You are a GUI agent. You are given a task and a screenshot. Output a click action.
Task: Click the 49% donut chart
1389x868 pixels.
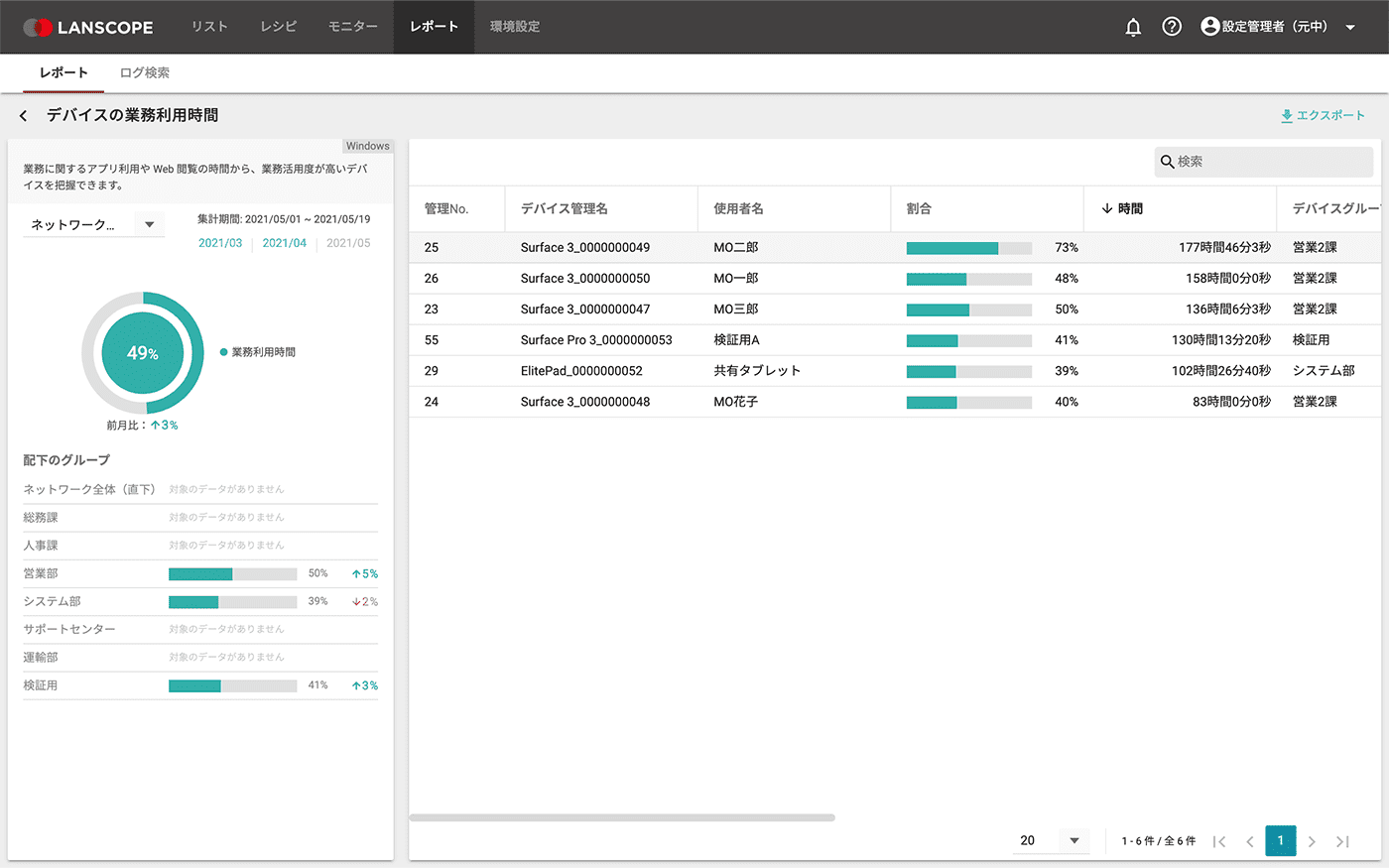pyautogui.click(x=143, y=352)
